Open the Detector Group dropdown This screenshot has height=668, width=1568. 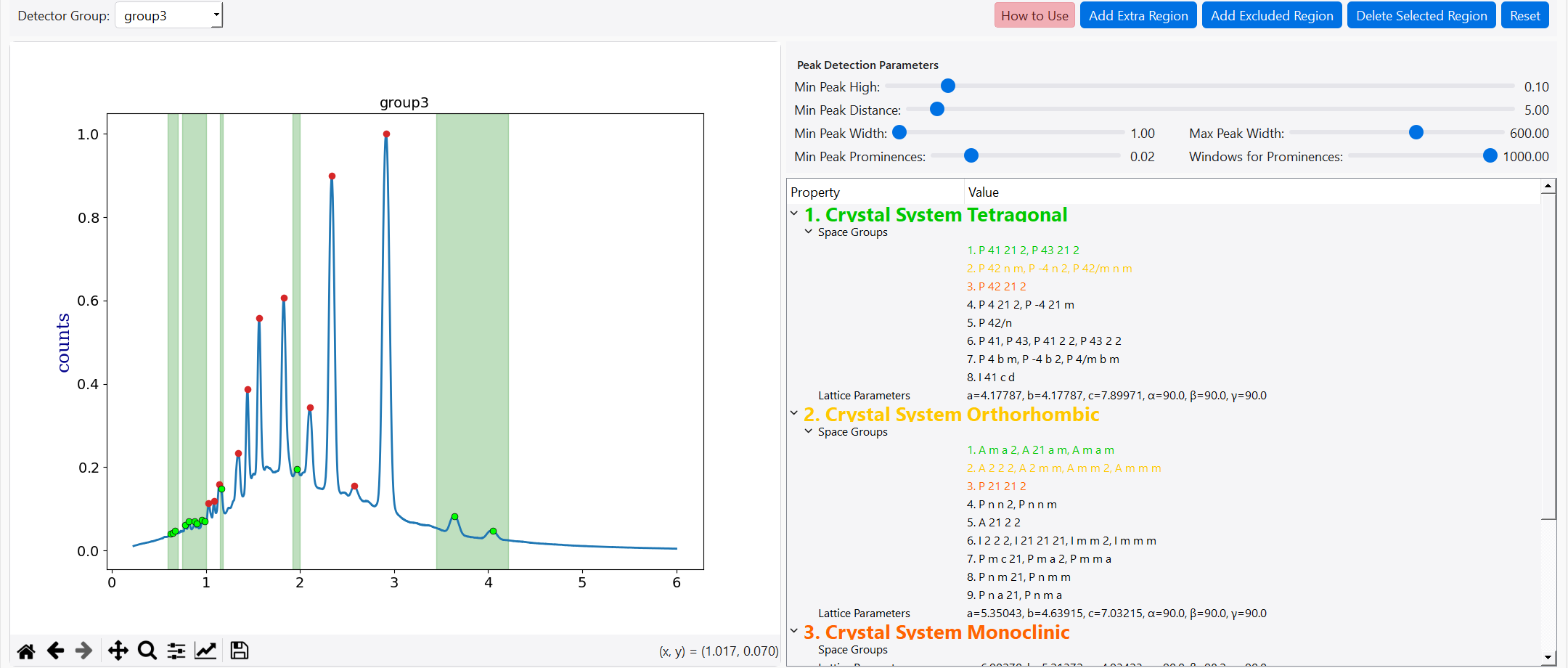click(169, 15)
